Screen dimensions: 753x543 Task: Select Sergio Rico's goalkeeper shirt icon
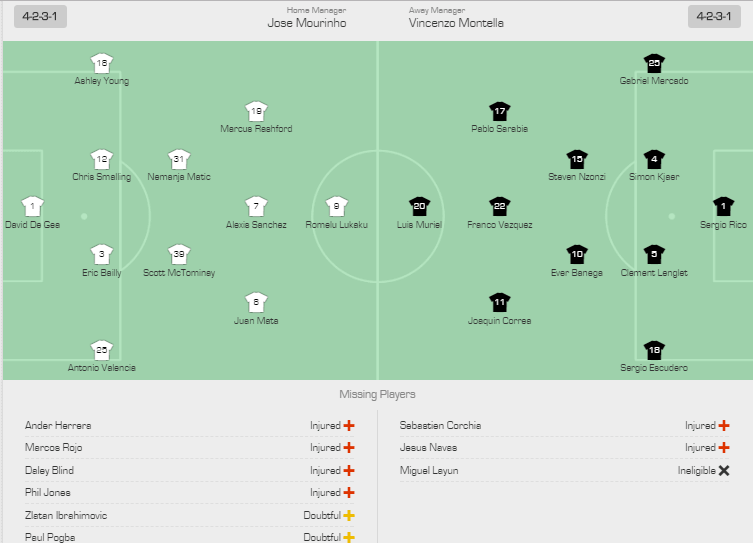[x=723, y=207]
